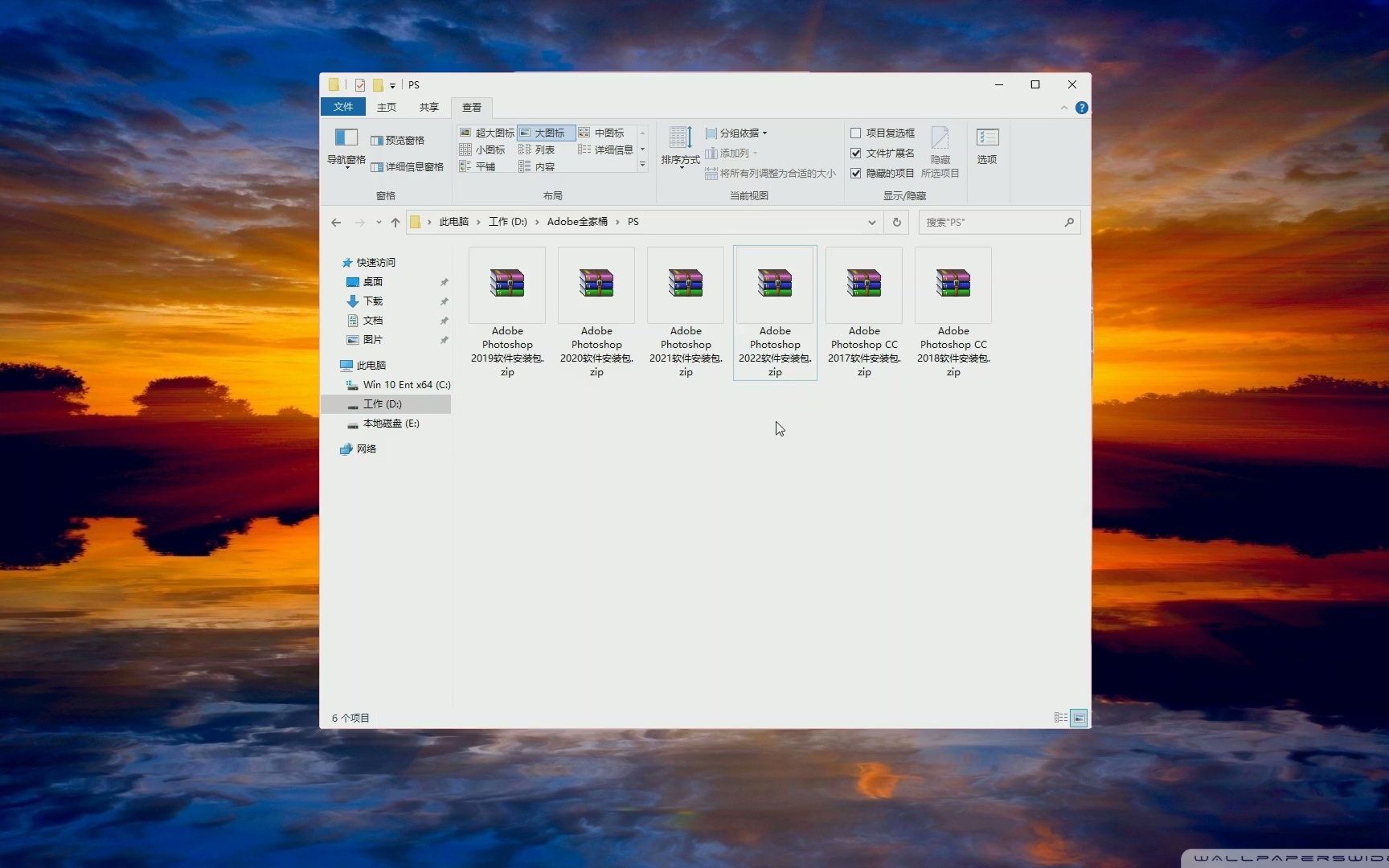Open the 预览窗格 (preview pane)
This screenshot has height=868, width=1389.
(x=398, y=139)
